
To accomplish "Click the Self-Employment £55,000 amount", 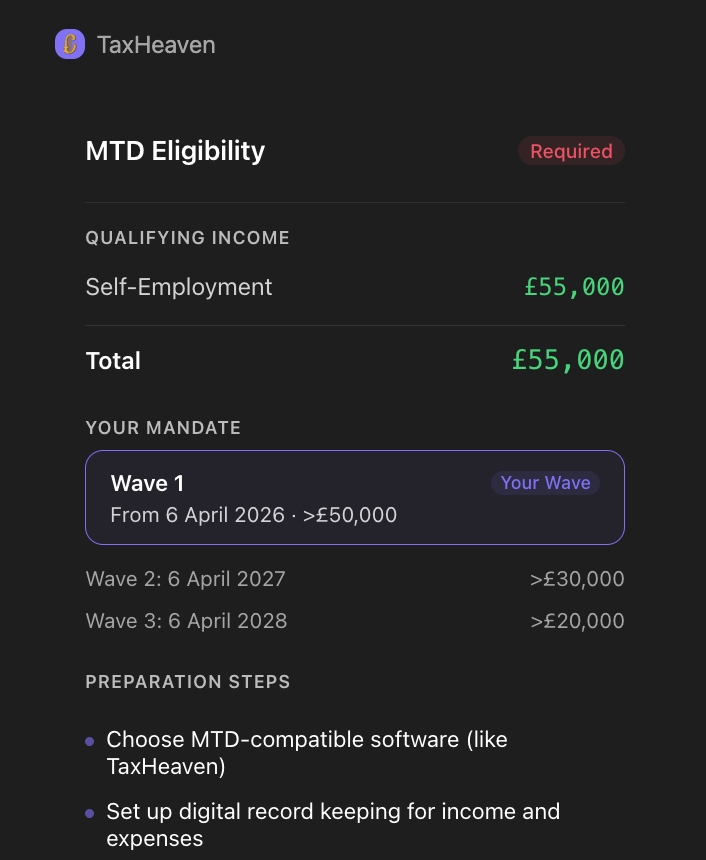I will pos(574,287).
